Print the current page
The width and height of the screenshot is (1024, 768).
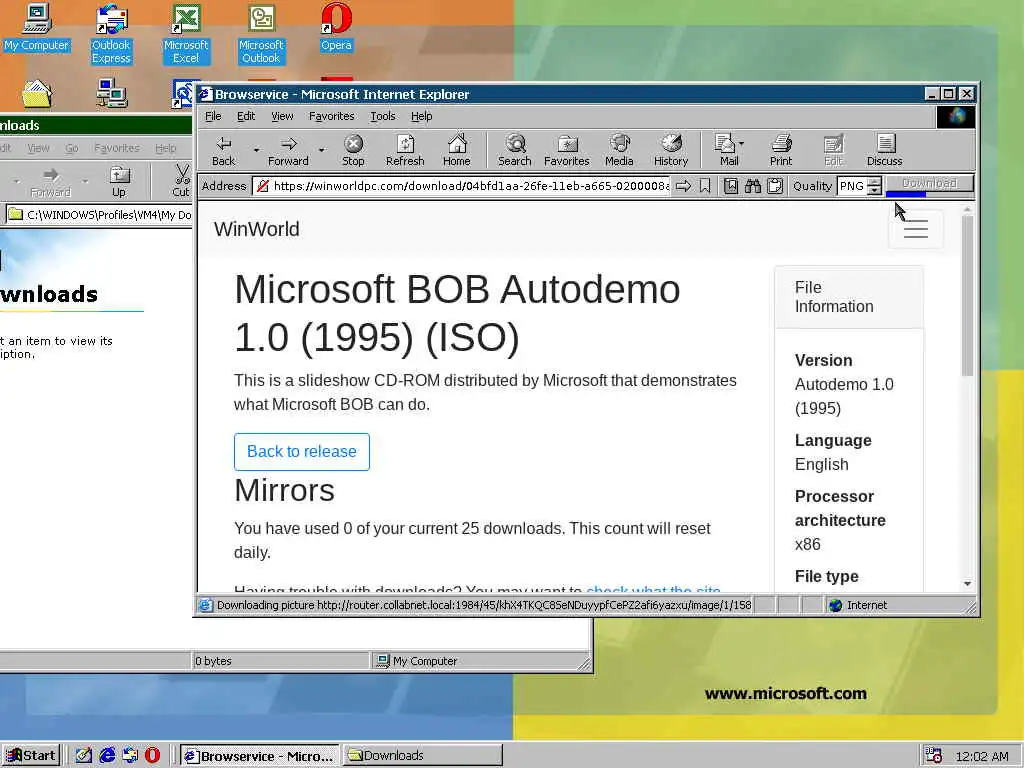(780, 151)
